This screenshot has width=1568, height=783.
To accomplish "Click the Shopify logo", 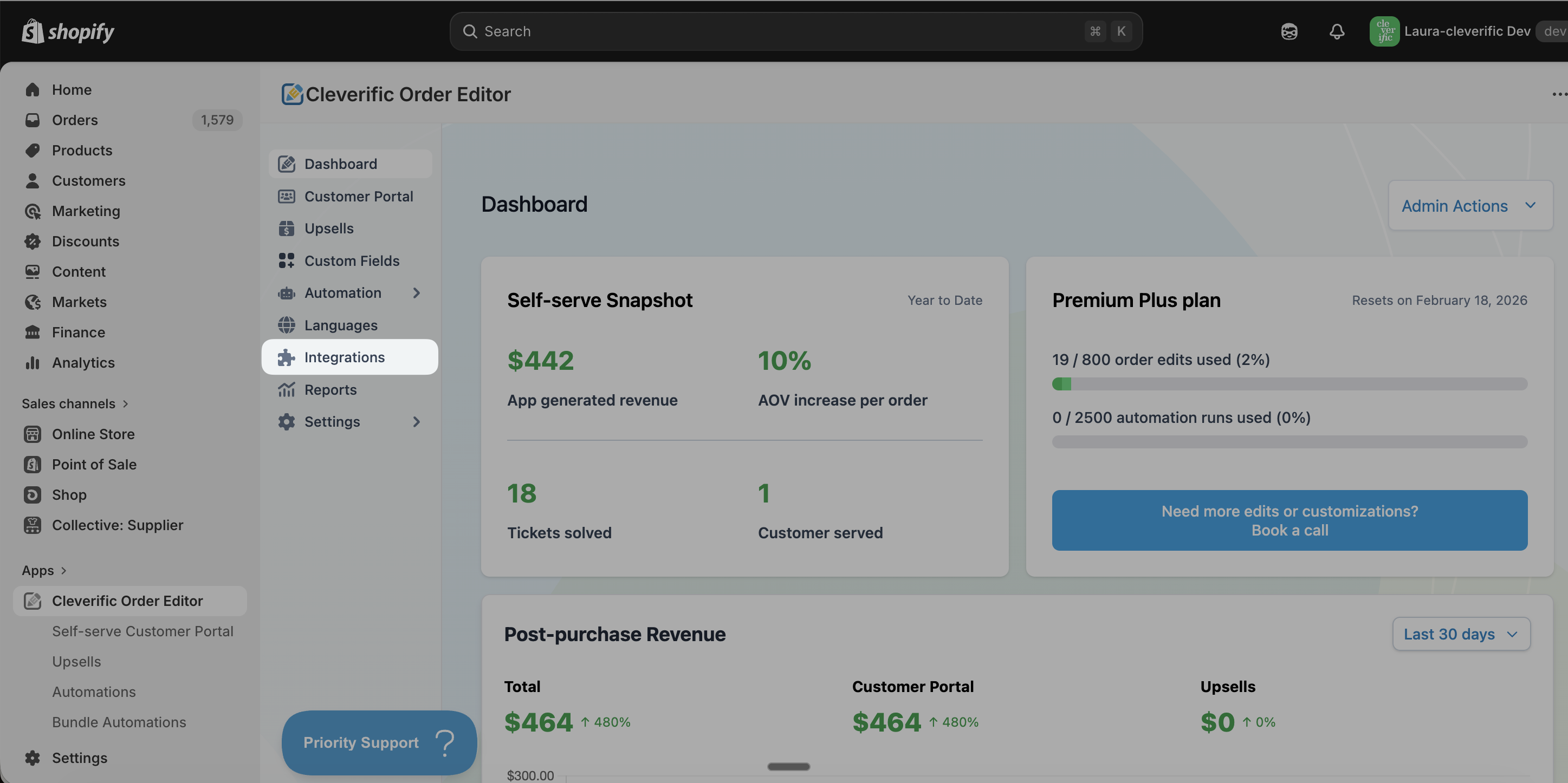I will click(68, 31).
